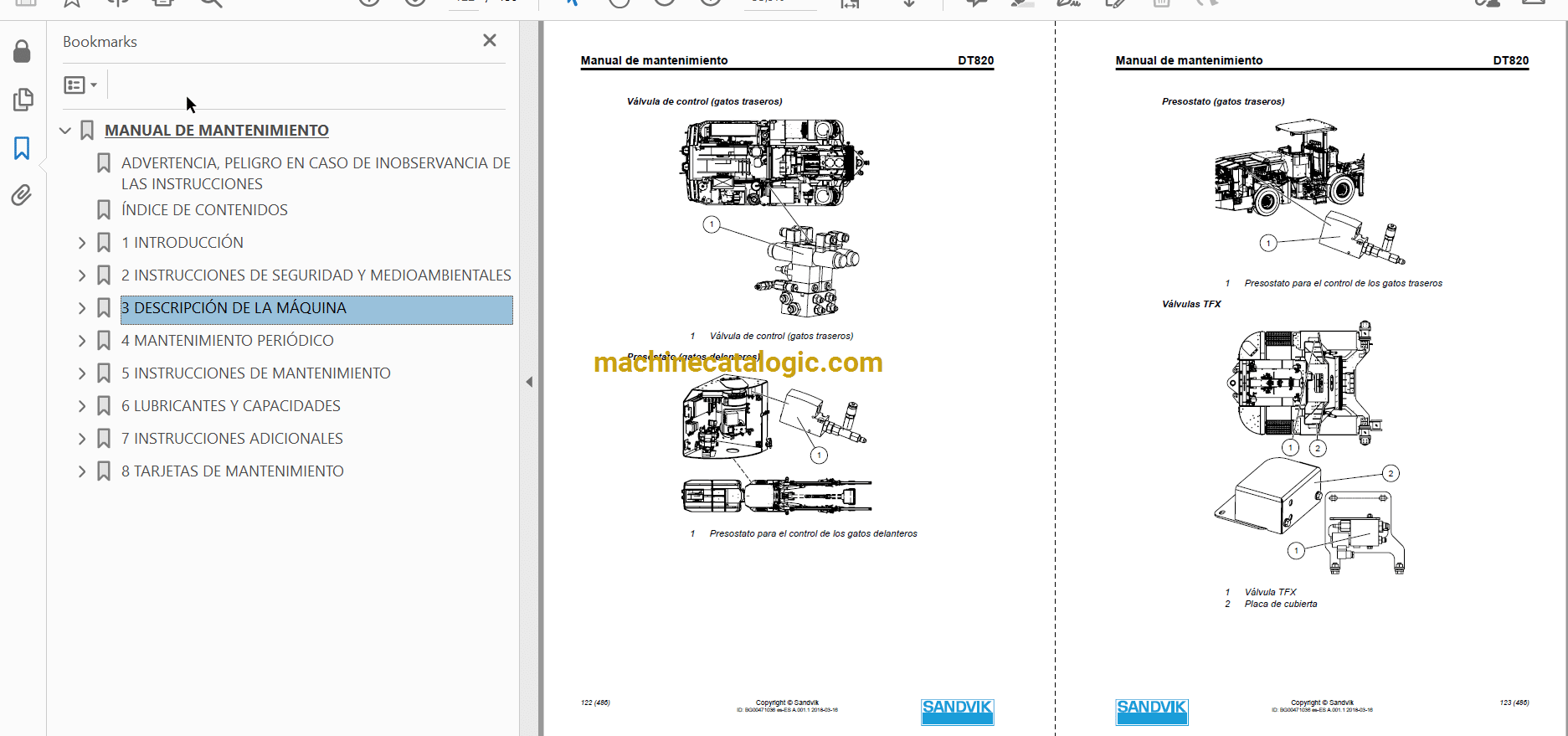Collapse the navigation pane with divider arrow

[529, 382]
